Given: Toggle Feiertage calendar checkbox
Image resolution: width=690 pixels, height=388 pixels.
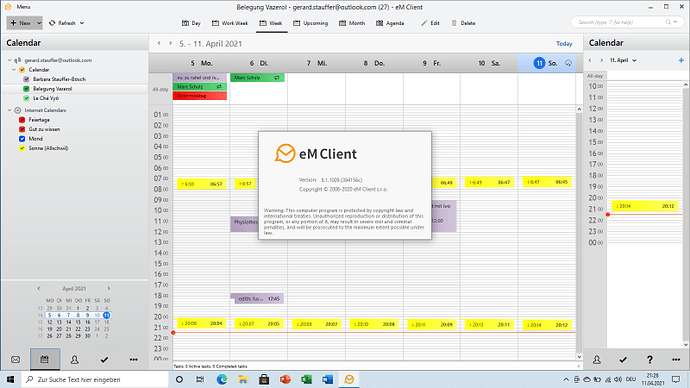Looking at the screenshot, I should [x=22, y=120].
